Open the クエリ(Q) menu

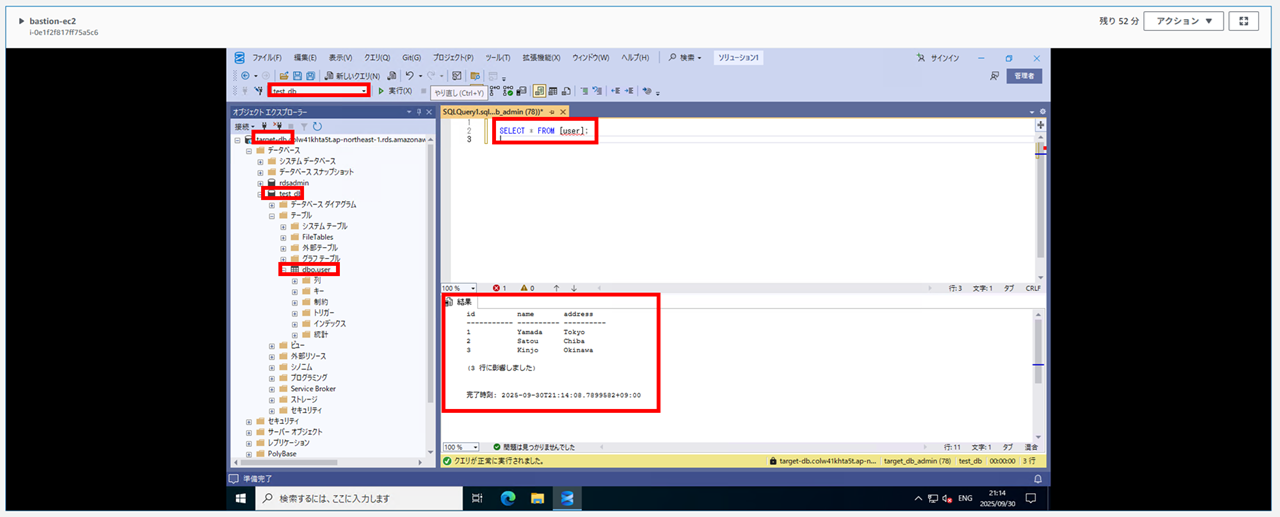(x=377, y=58)
